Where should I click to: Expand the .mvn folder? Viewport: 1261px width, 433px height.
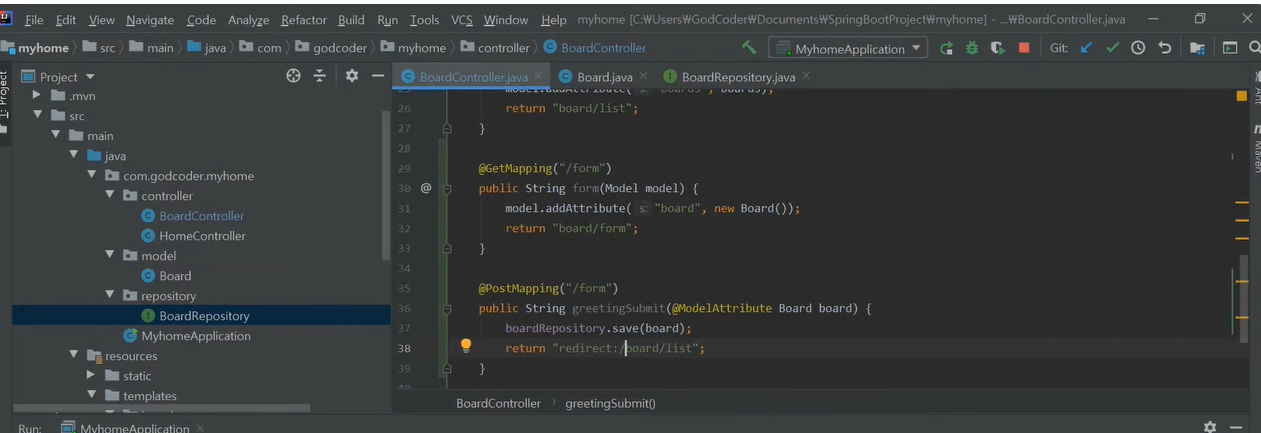pyautogui.click(x=37, y=96)
